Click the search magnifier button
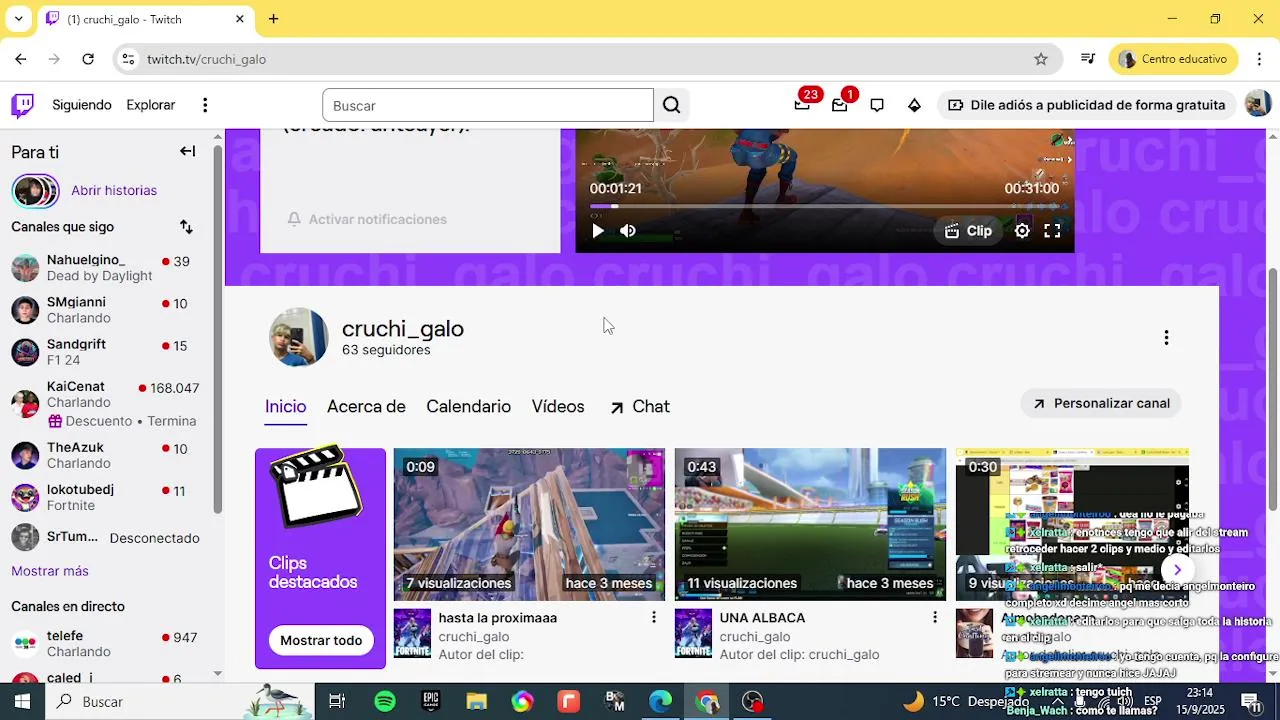The height and width of the screenshot is (720, 1280). [671, 105]
